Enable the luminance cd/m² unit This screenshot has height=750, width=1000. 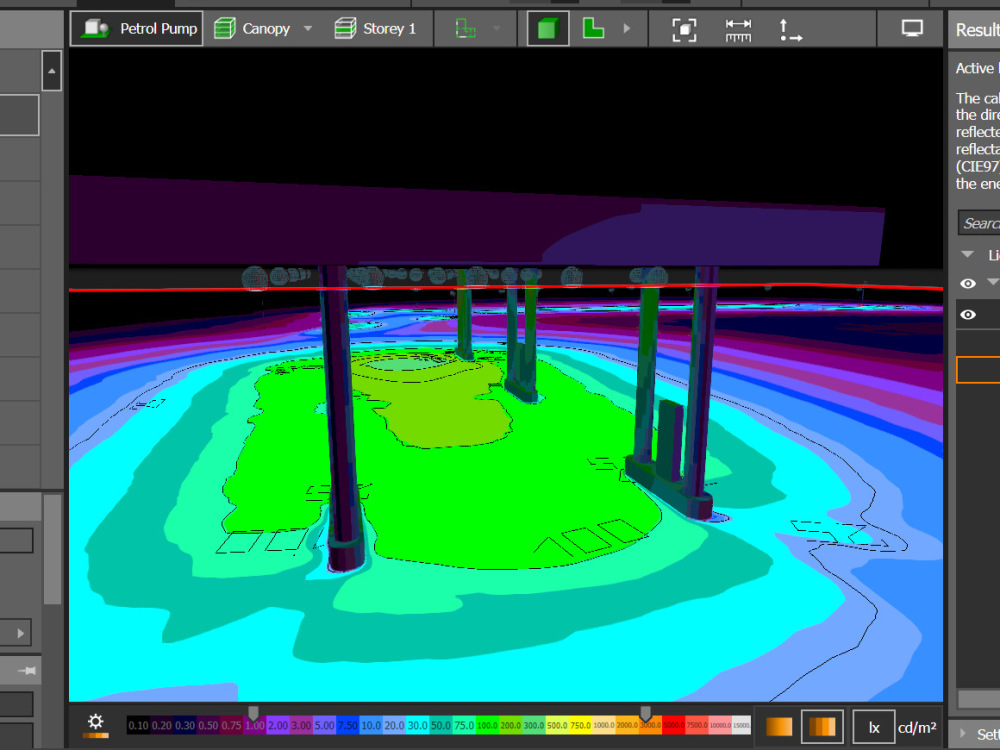(916, 727)
